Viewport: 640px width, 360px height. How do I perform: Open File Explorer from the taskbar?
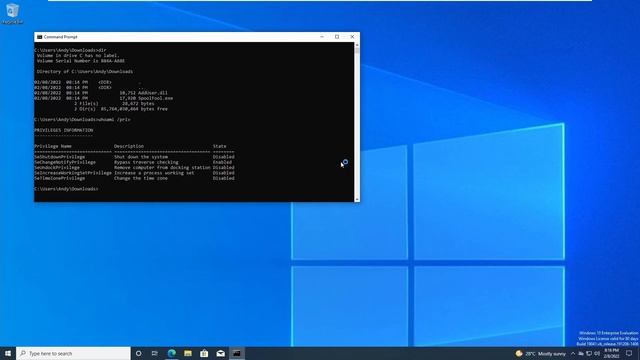188,353
